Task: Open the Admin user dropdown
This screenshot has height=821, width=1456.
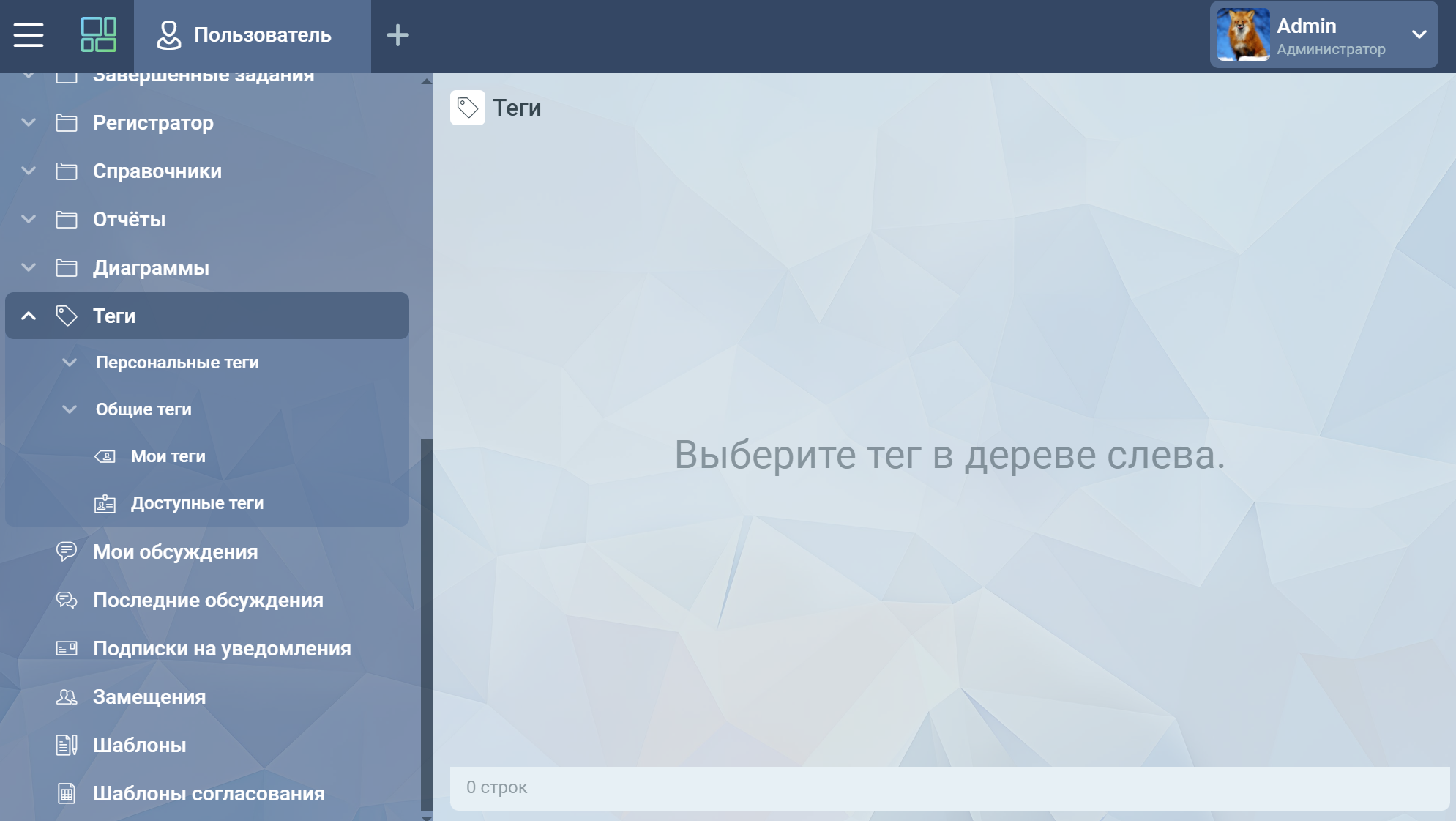Action: tap(1419, 34)
